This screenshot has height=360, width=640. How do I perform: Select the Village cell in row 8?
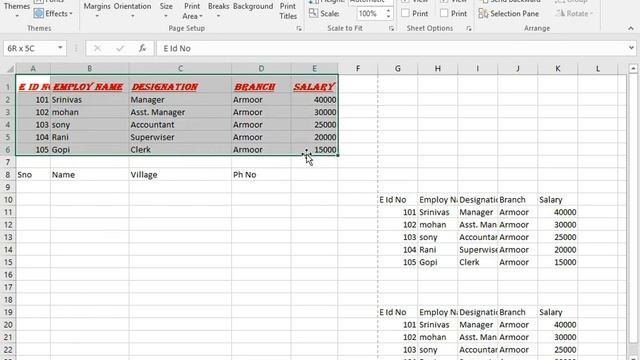click(x=180, y=175)
